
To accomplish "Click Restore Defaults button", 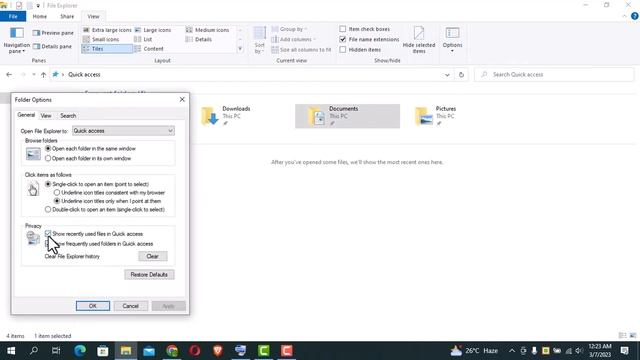I will 149,275.
